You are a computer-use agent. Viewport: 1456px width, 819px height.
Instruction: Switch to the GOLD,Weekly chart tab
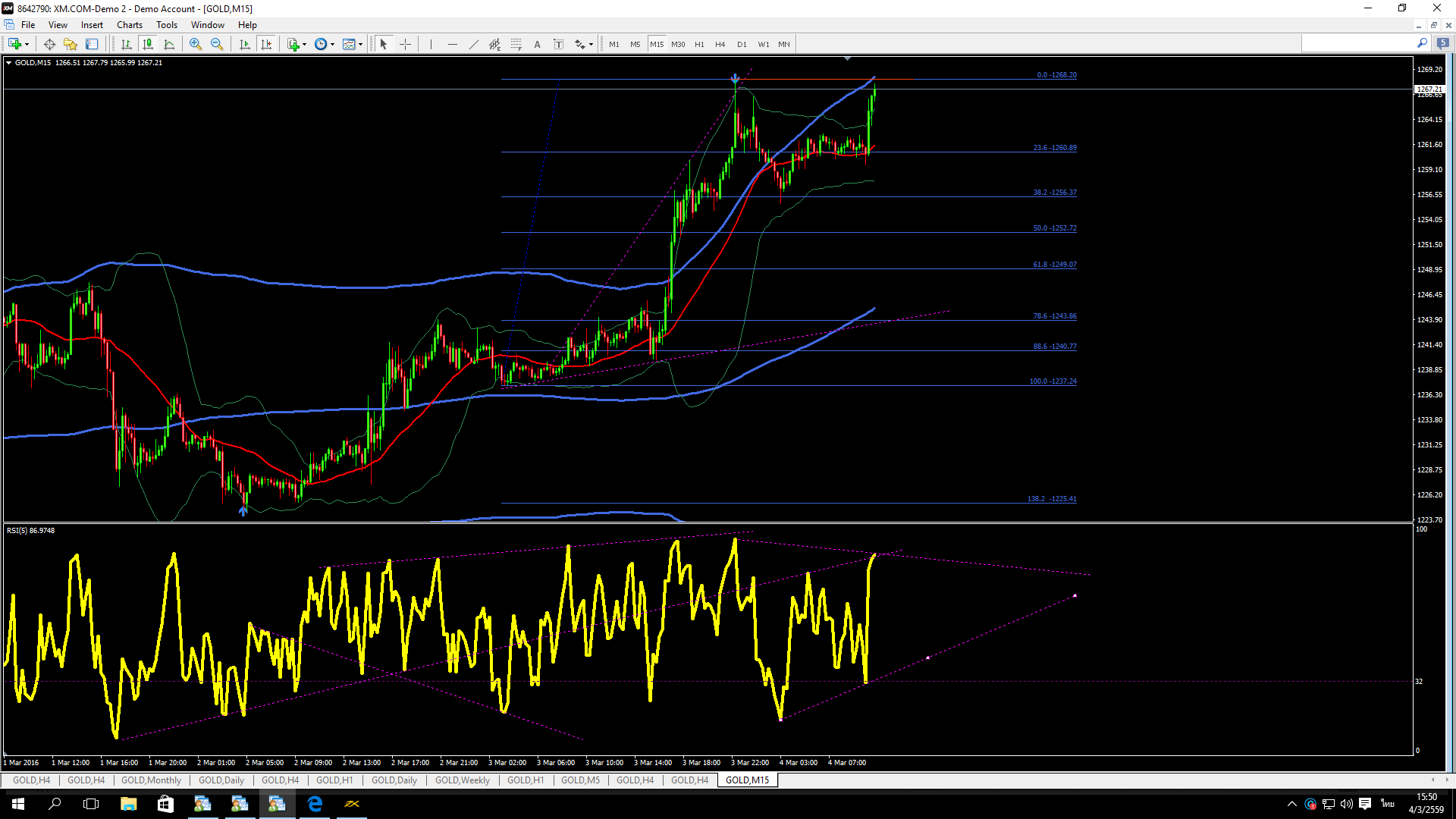[462, 780]
